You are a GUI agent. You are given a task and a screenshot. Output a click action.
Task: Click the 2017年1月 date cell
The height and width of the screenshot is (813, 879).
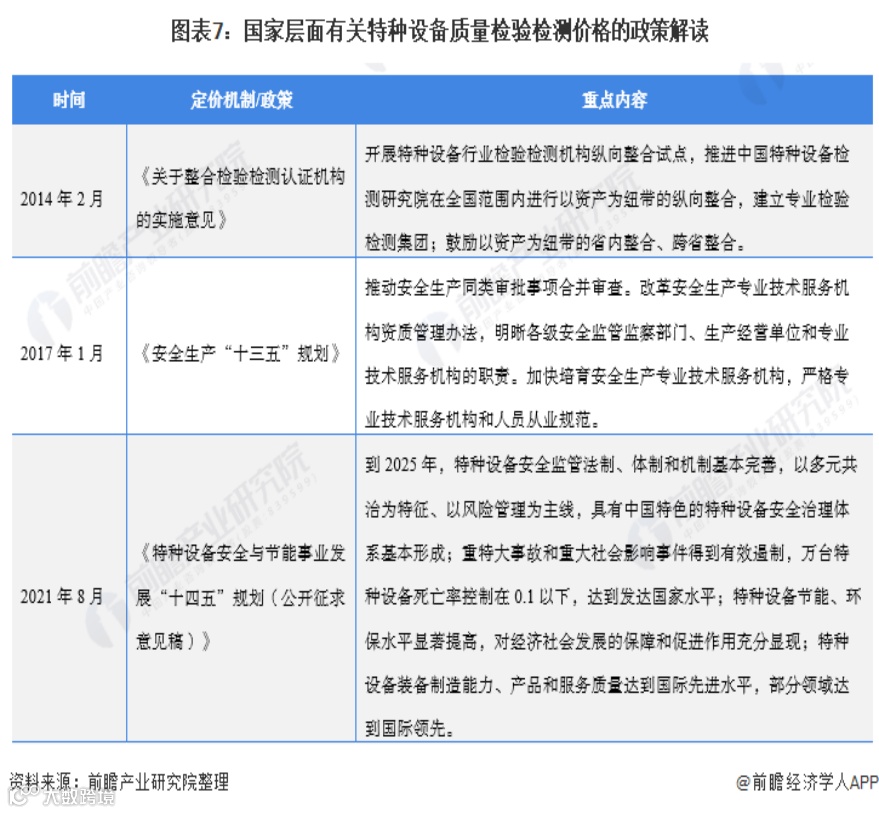(x=62, y=353)
